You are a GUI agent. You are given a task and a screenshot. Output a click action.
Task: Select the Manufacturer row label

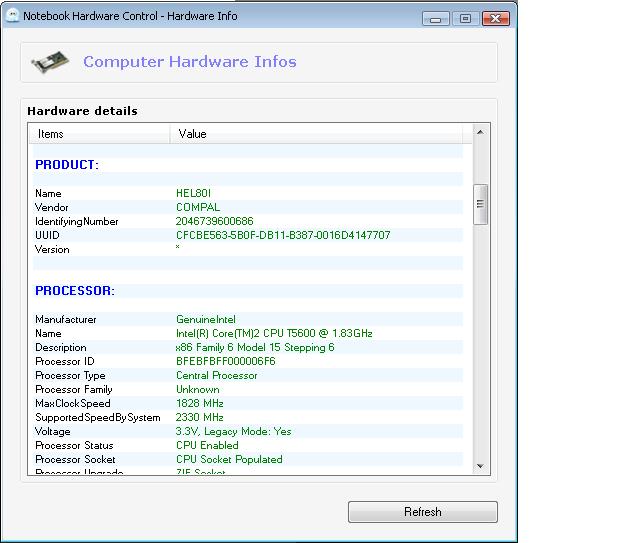(x=66, y=319)
